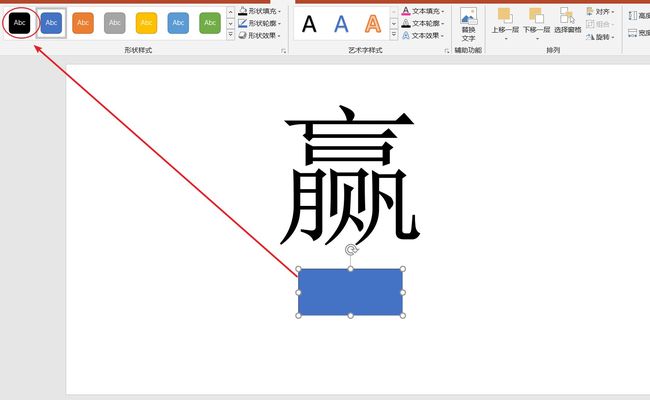Click 下移一层 send backward button
650x400 pixels.
[536, 24]
